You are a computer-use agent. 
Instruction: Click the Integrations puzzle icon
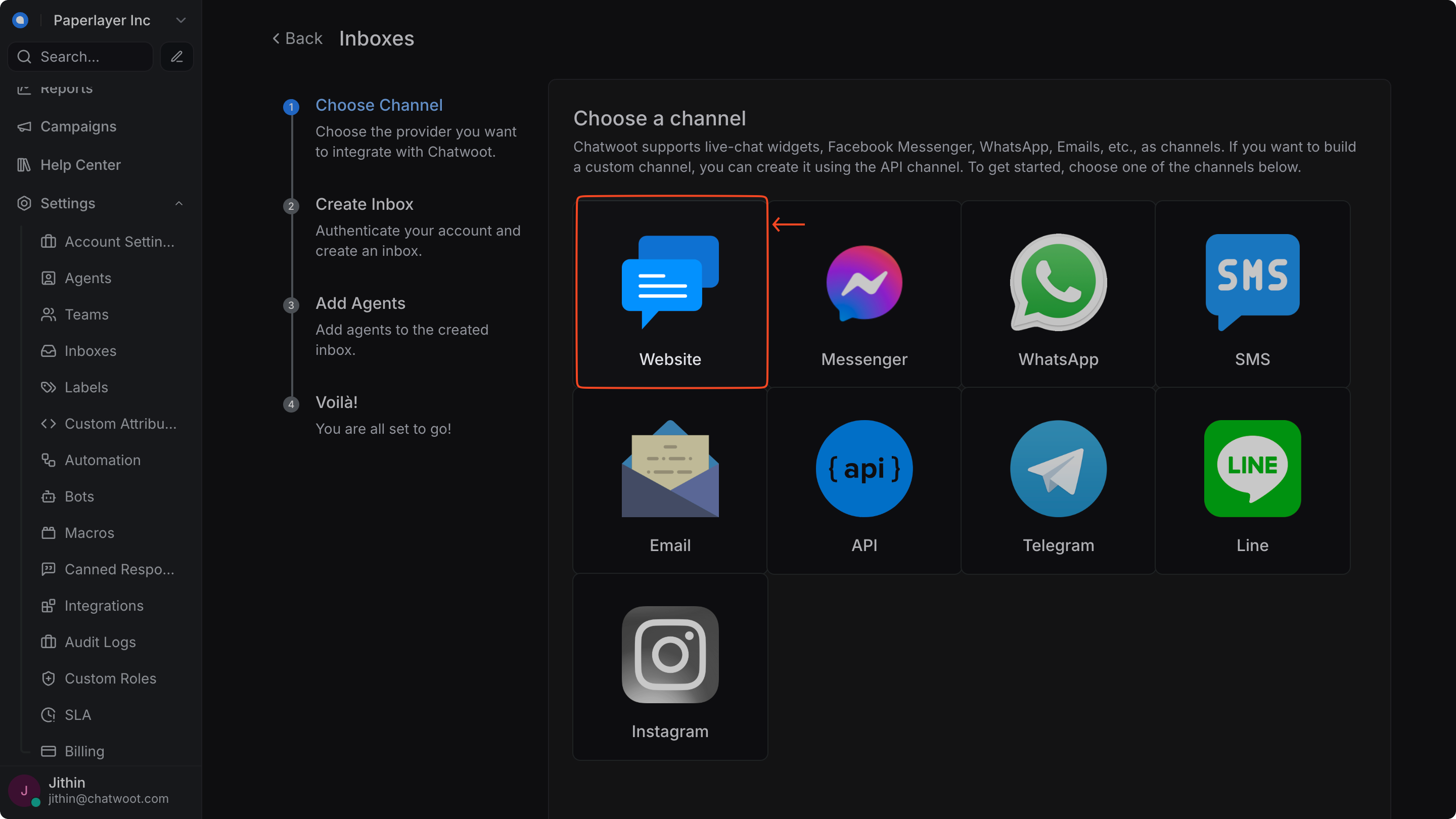49,605
